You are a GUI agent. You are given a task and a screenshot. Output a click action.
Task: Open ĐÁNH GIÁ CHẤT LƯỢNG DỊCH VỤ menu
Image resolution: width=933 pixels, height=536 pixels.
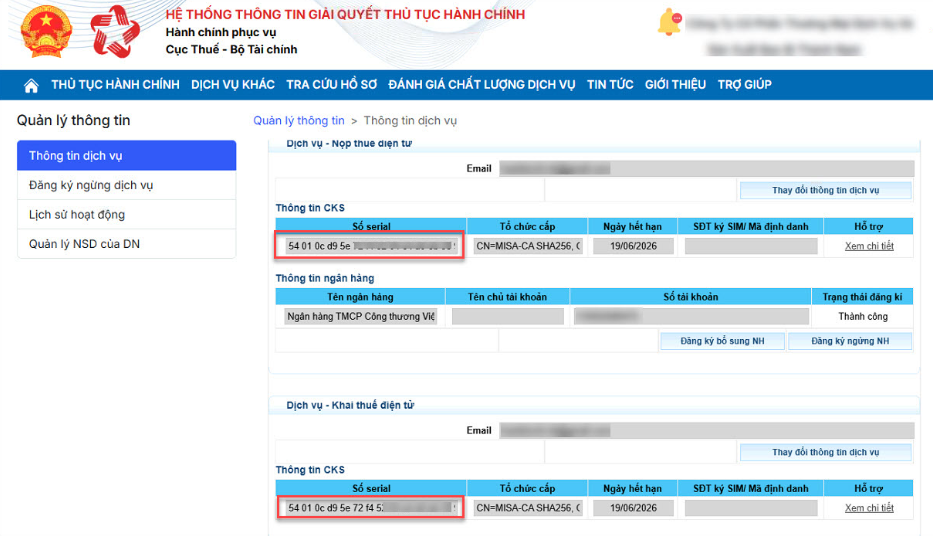tap(482, 85)
